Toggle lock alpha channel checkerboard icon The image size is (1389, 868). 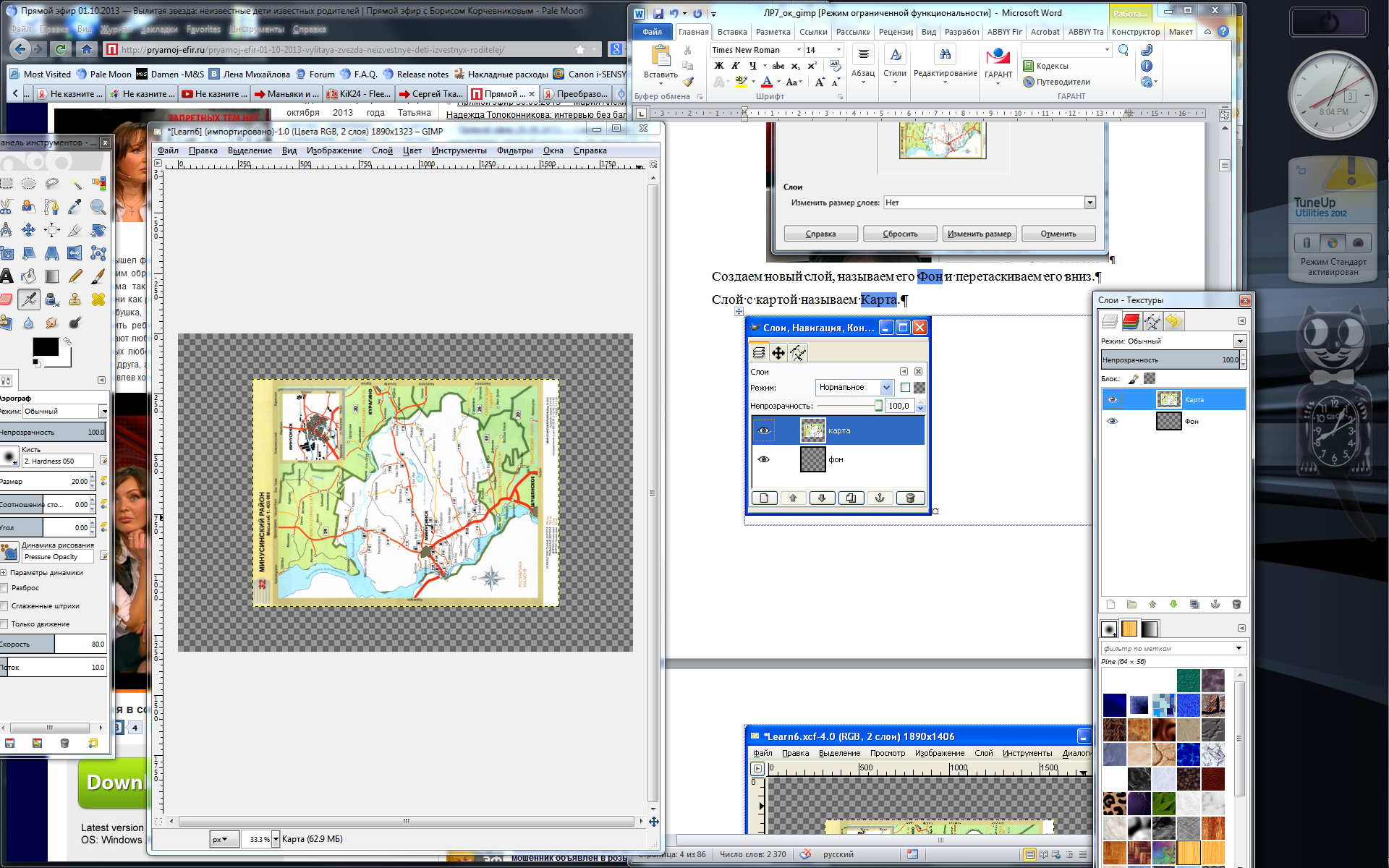[1150, 378]
